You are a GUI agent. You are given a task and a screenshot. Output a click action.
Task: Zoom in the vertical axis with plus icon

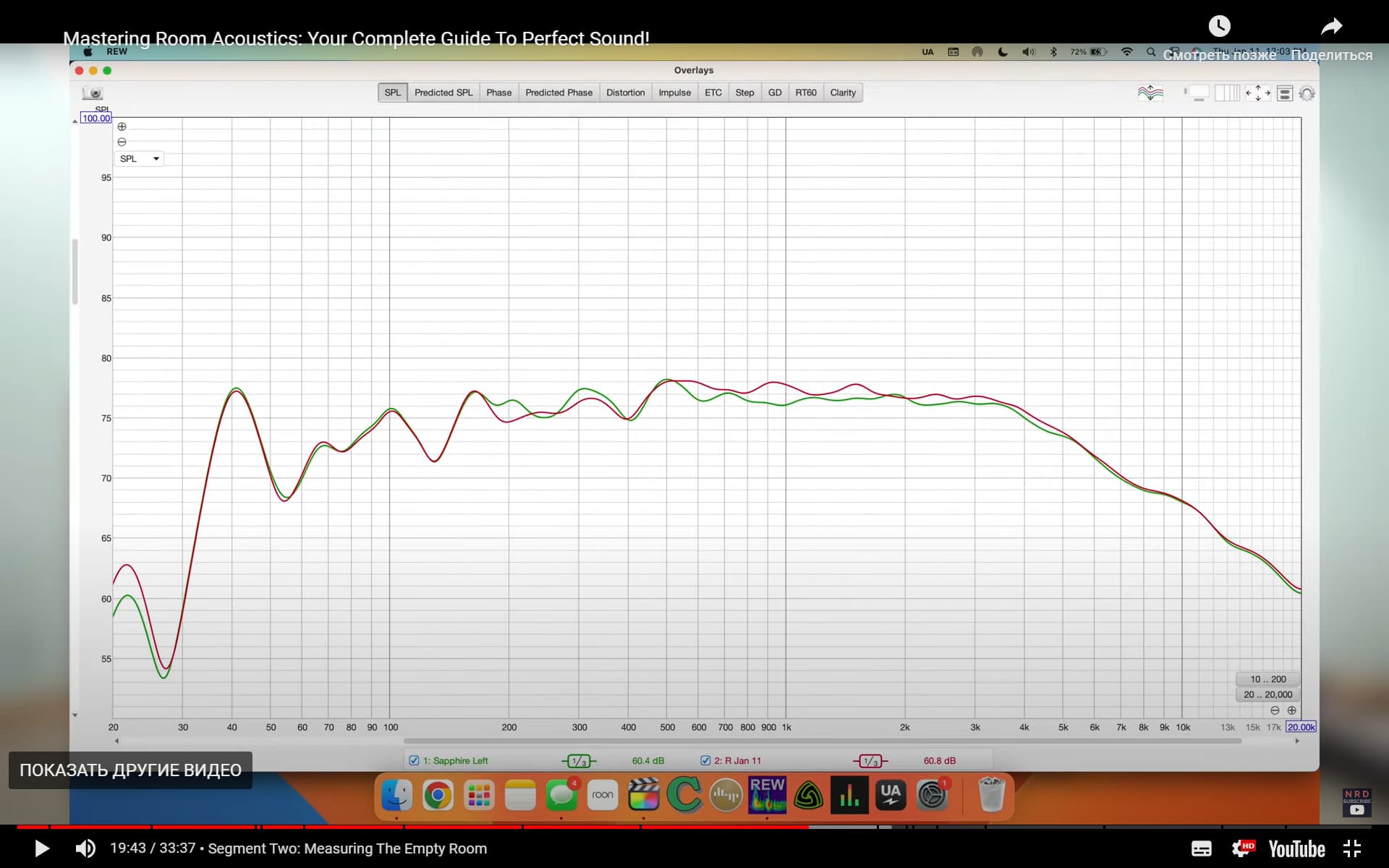[x=122, y=127]
